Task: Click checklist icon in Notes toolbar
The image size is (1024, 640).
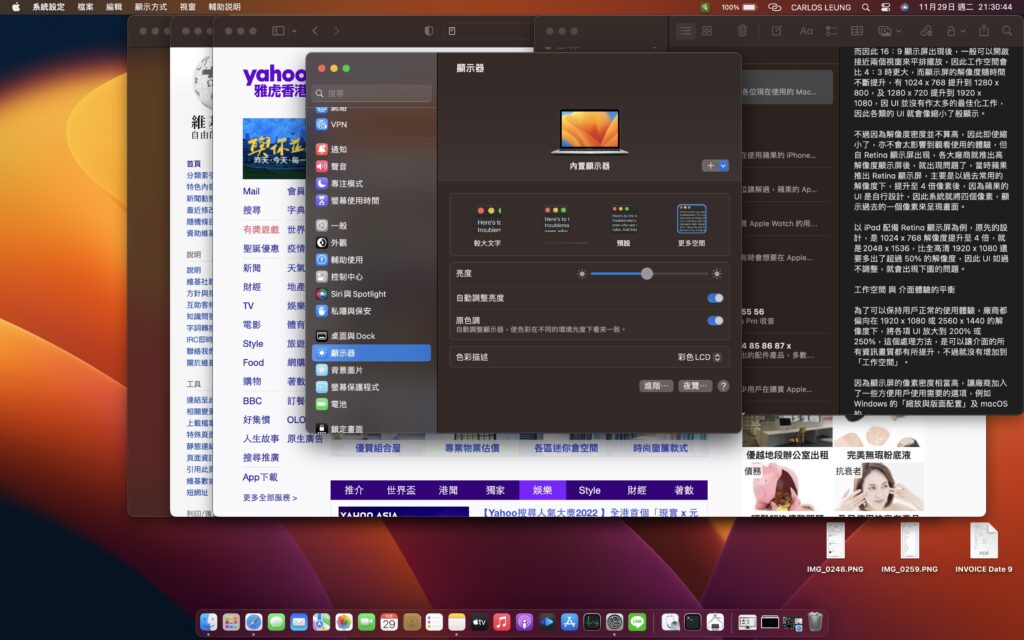Action: [x=831, y=31]
